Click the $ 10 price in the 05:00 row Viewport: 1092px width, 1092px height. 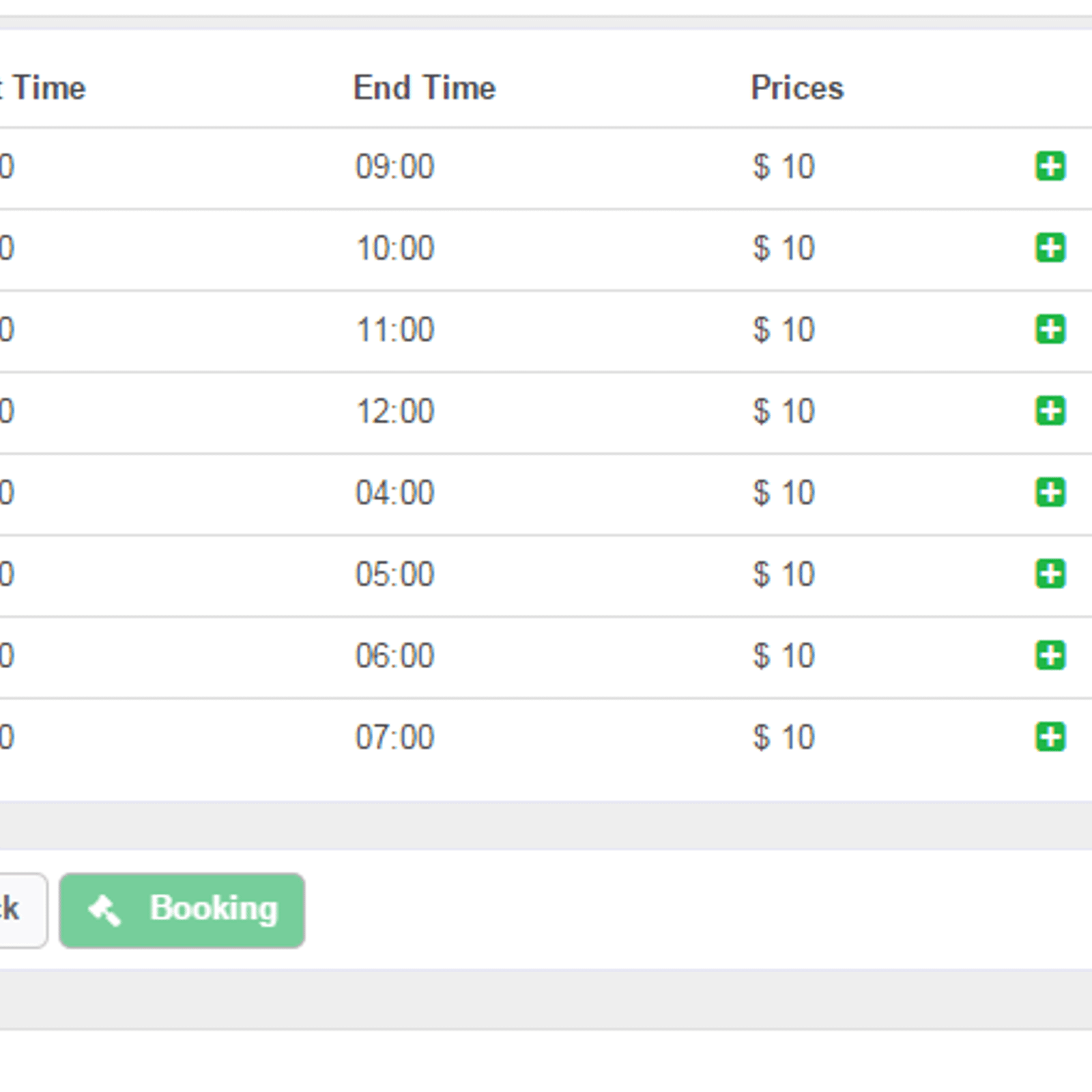click(x=784, y=575)
